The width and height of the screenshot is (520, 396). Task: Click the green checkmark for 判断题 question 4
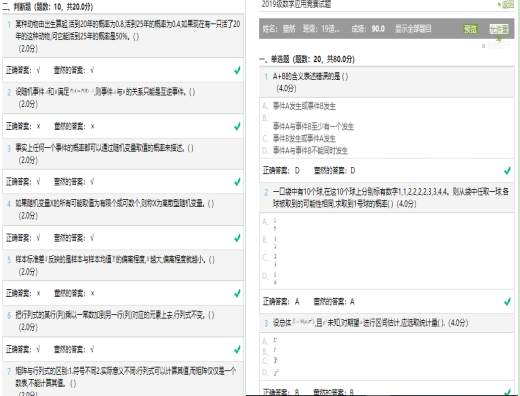tap(237, 238)
